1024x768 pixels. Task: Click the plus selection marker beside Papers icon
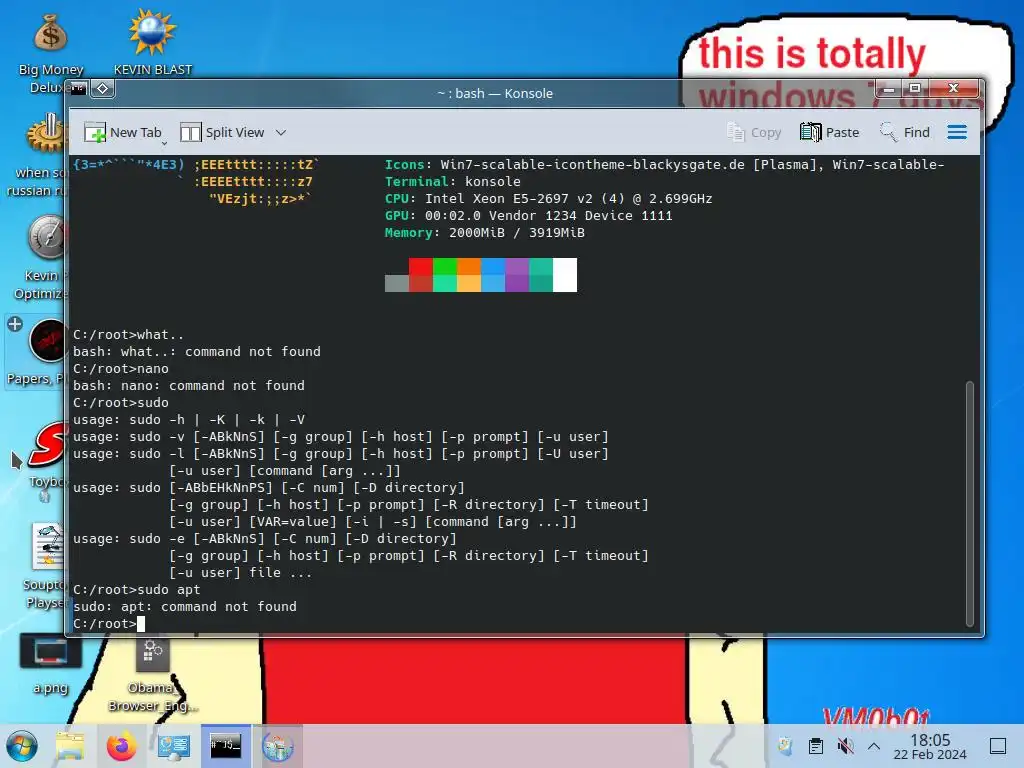click(15, 324)
